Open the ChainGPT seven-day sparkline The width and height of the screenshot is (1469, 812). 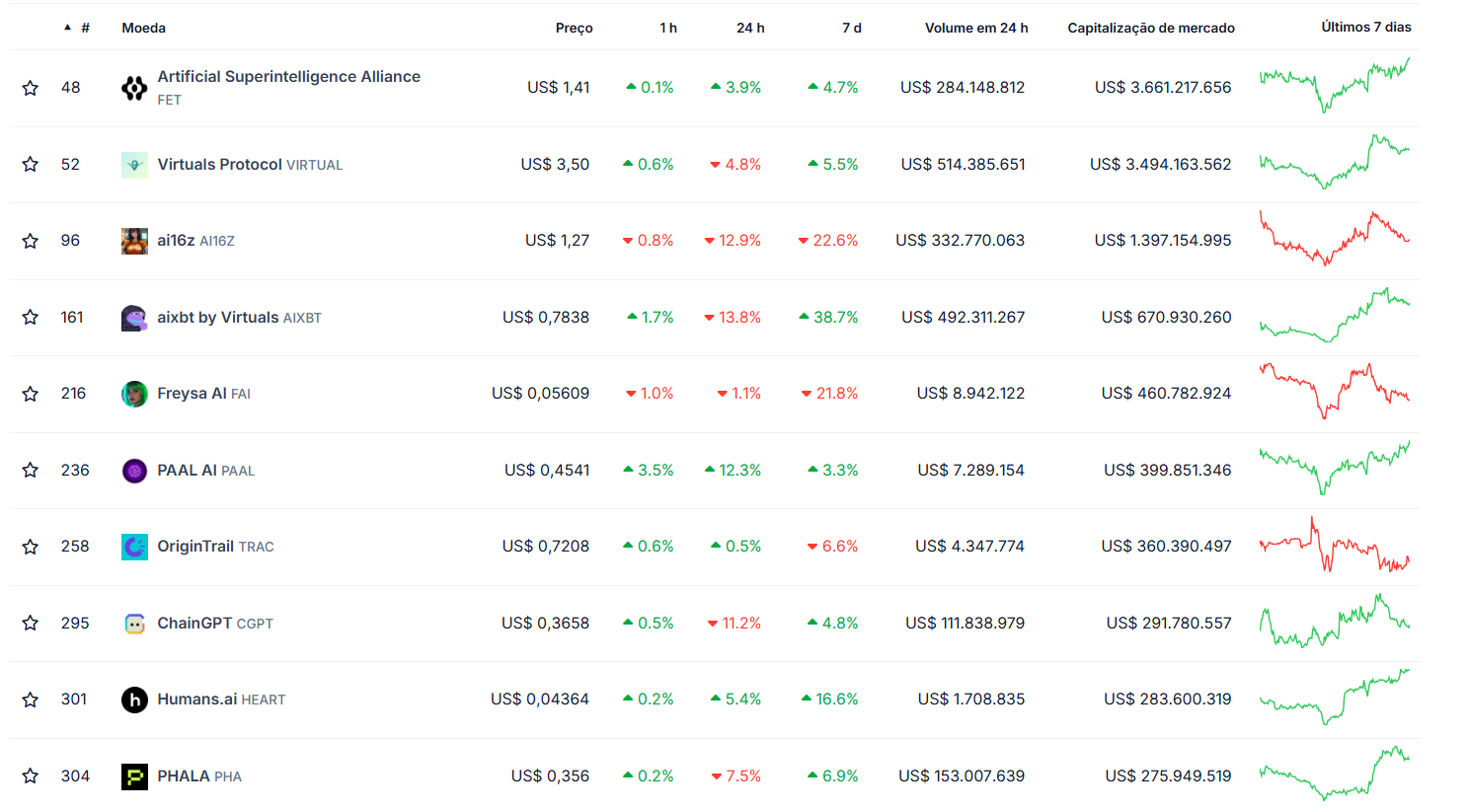coord(1335,621)
